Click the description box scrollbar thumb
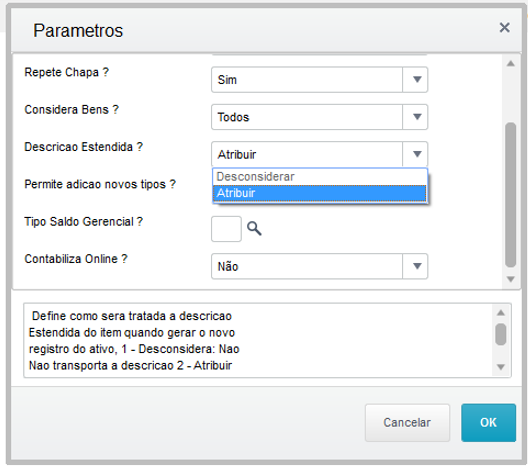Viewport: 528px width, 468px height. pyautogui.click(x=501, y=334)
